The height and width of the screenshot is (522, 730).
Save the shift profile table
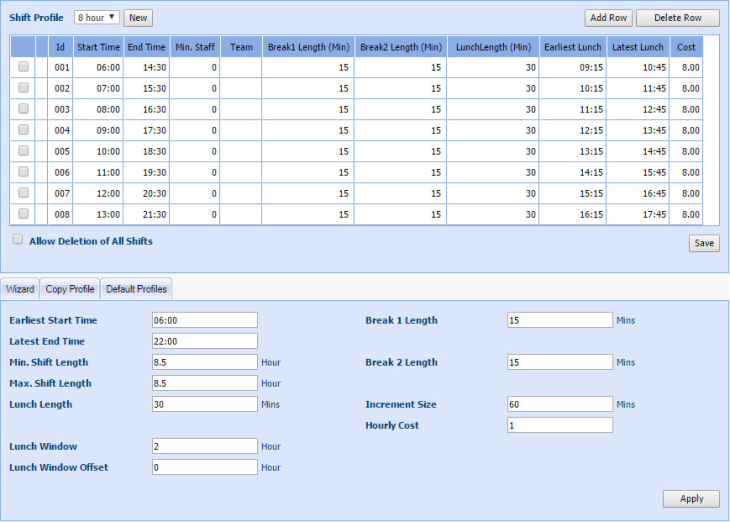[703, 243]
